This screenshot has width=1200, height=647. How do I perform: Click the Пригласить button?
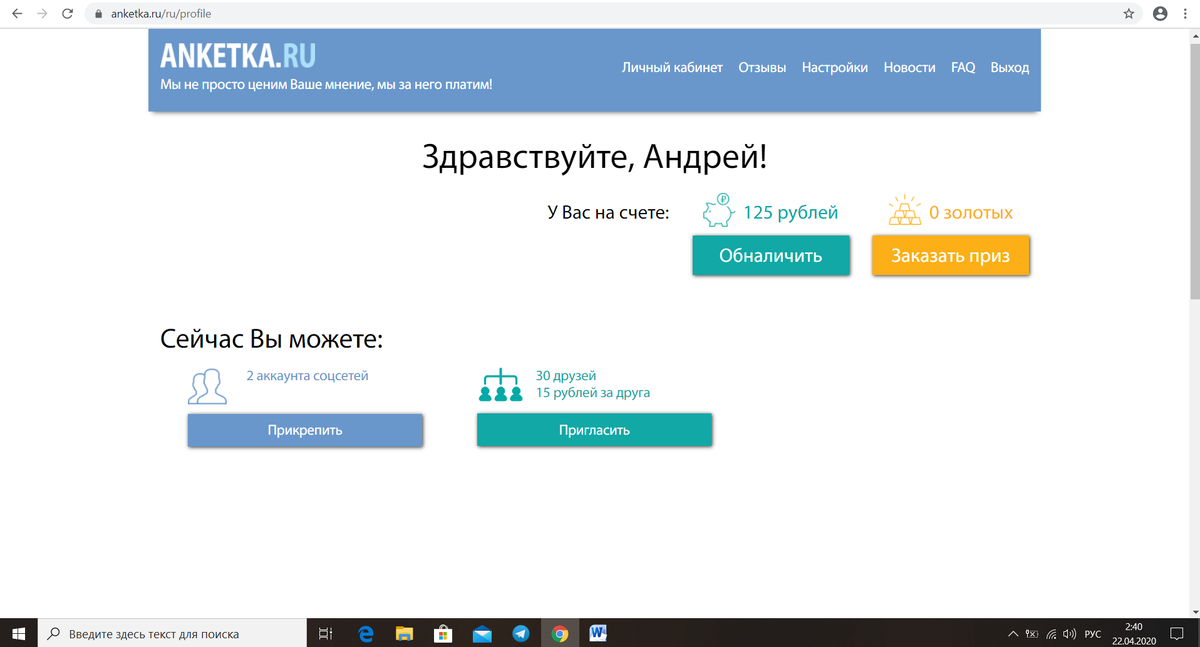[594, 431]
